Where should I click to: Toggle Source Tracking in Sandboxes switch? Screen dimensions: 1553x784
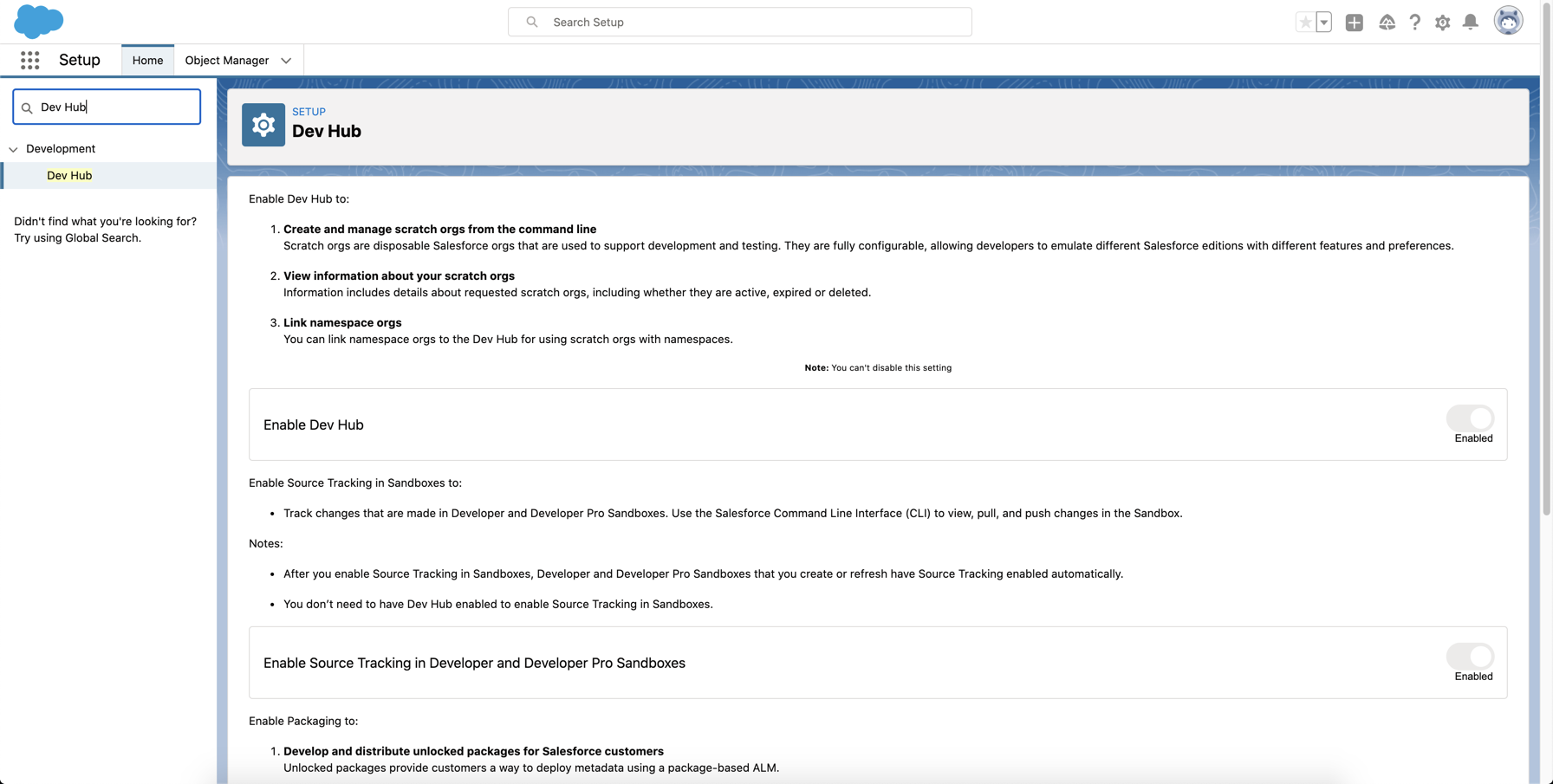[1470, 656]
